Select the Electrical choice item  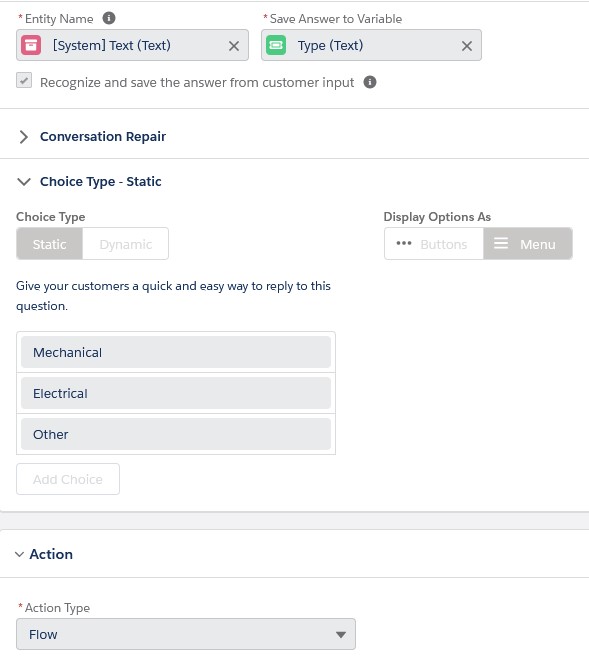click(176, 393)
